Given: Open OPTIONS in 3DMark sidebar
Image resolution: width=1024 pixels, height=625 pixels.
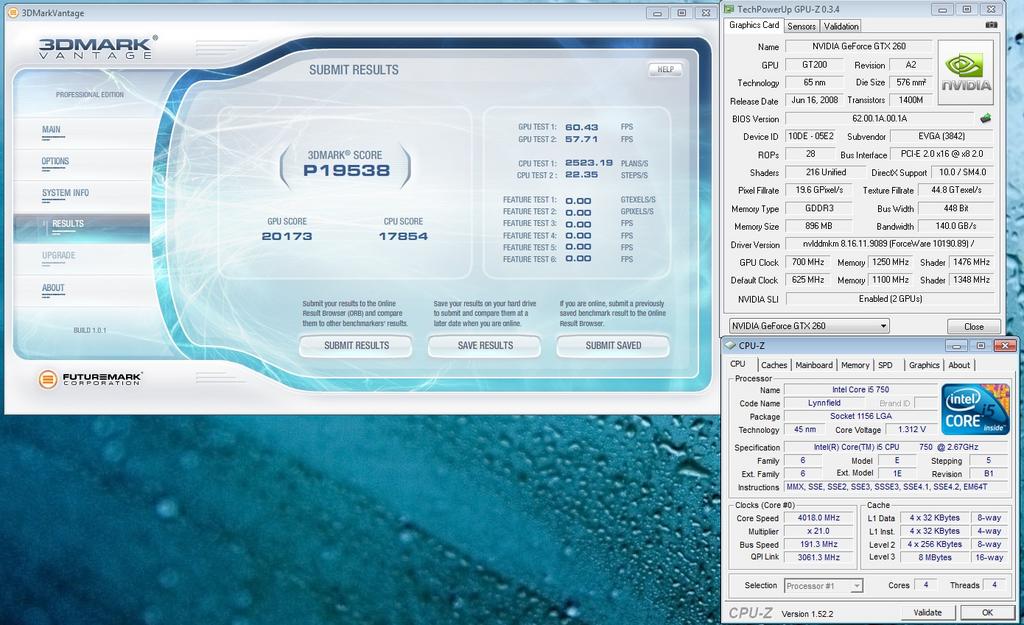Looking at the screenshot, I should tap(55, 161).
